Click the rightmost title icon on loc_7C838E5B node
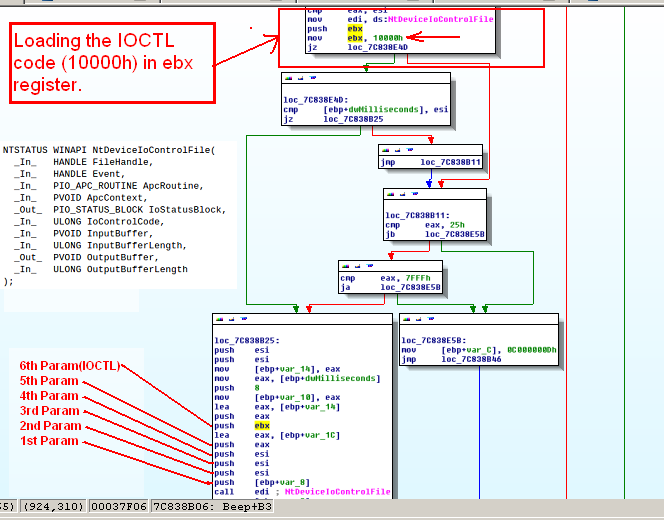The image size is (664, 520). tap(431, 319)
